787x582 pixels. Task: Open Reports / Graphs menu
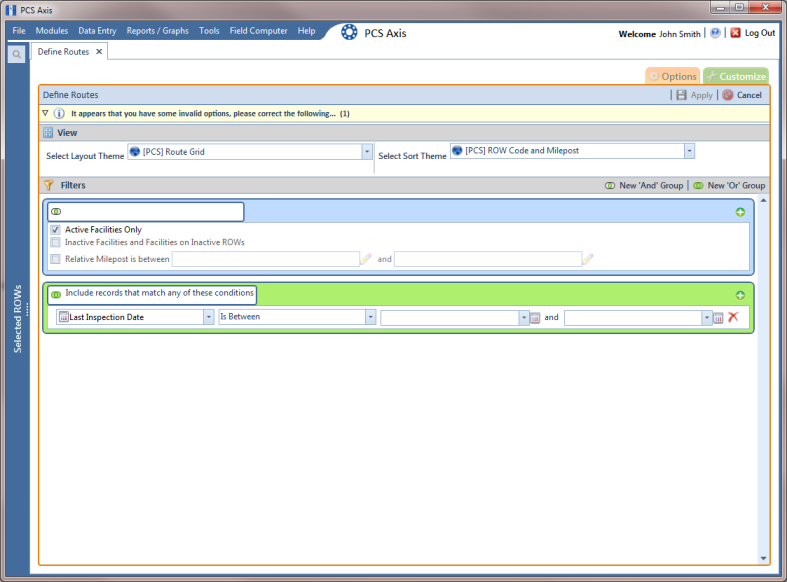pyautogui.click(x=158, y=31)
